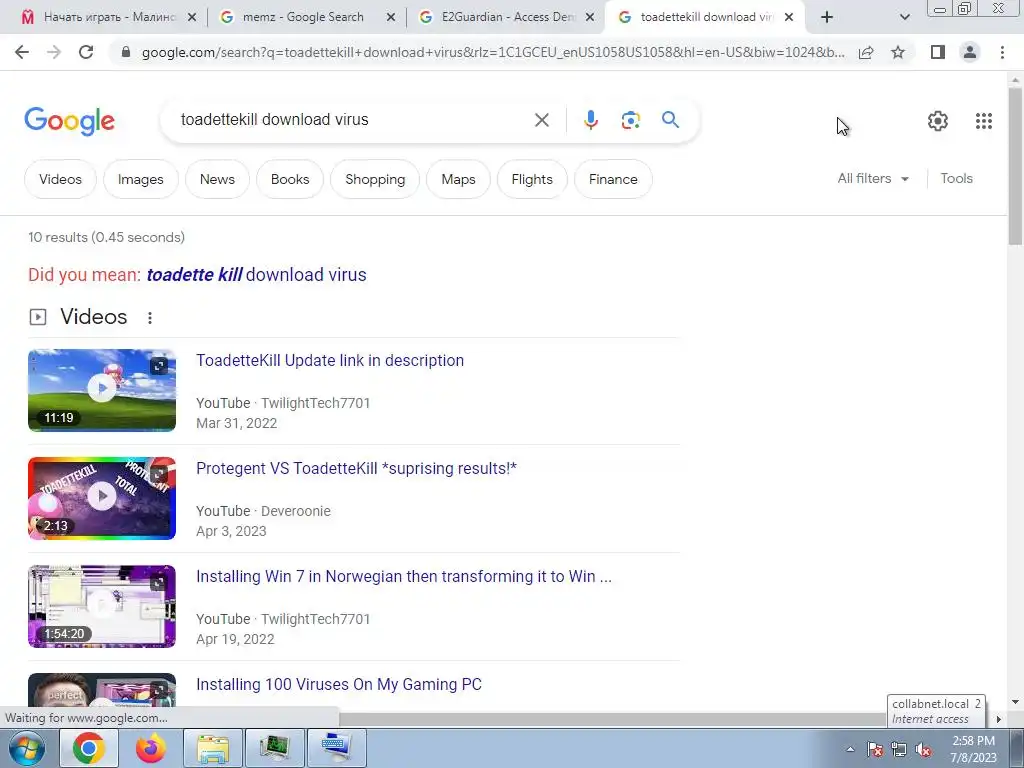This screenshot has width=1024, height=768.
Task: Filter results by Images
Action: click(x=140, y=179)
